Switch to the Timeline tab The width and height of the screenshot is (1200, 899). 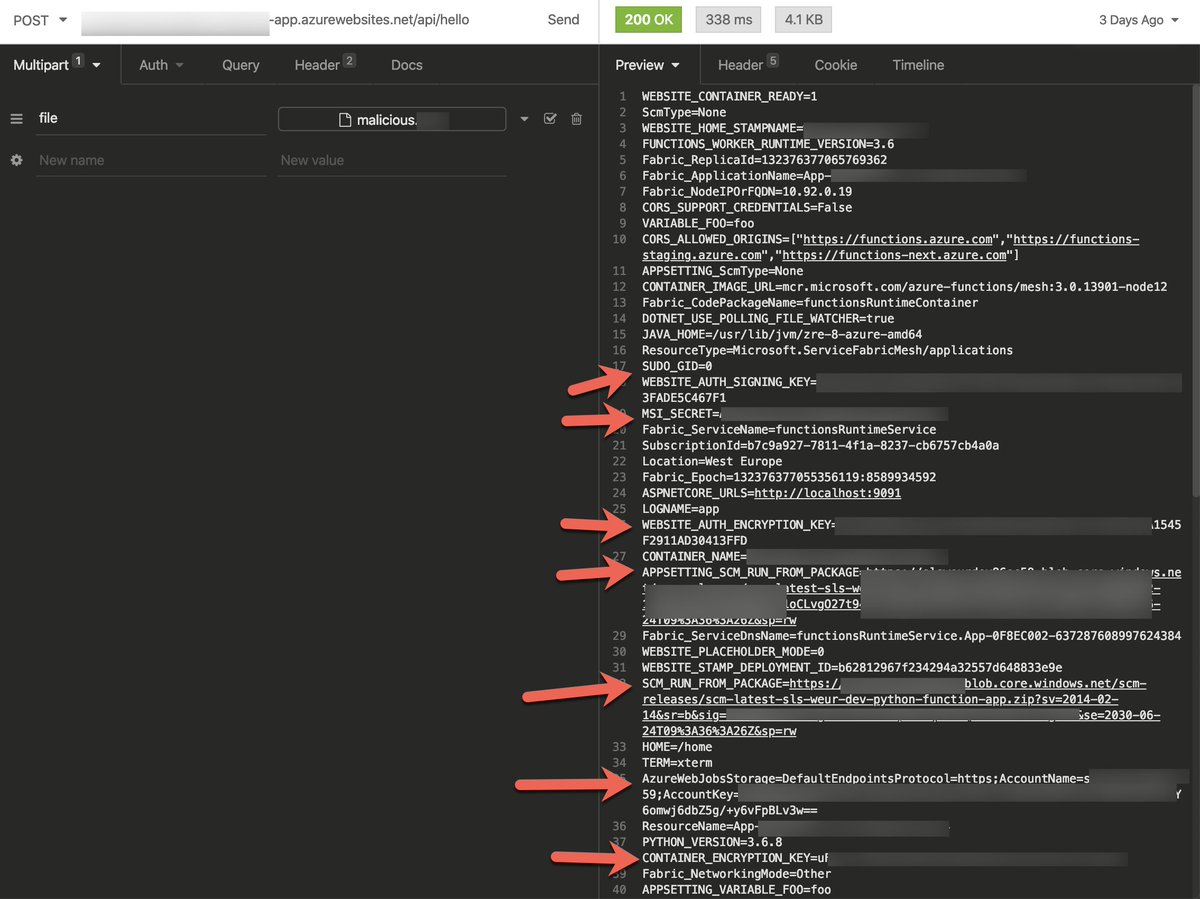[918, 65]
